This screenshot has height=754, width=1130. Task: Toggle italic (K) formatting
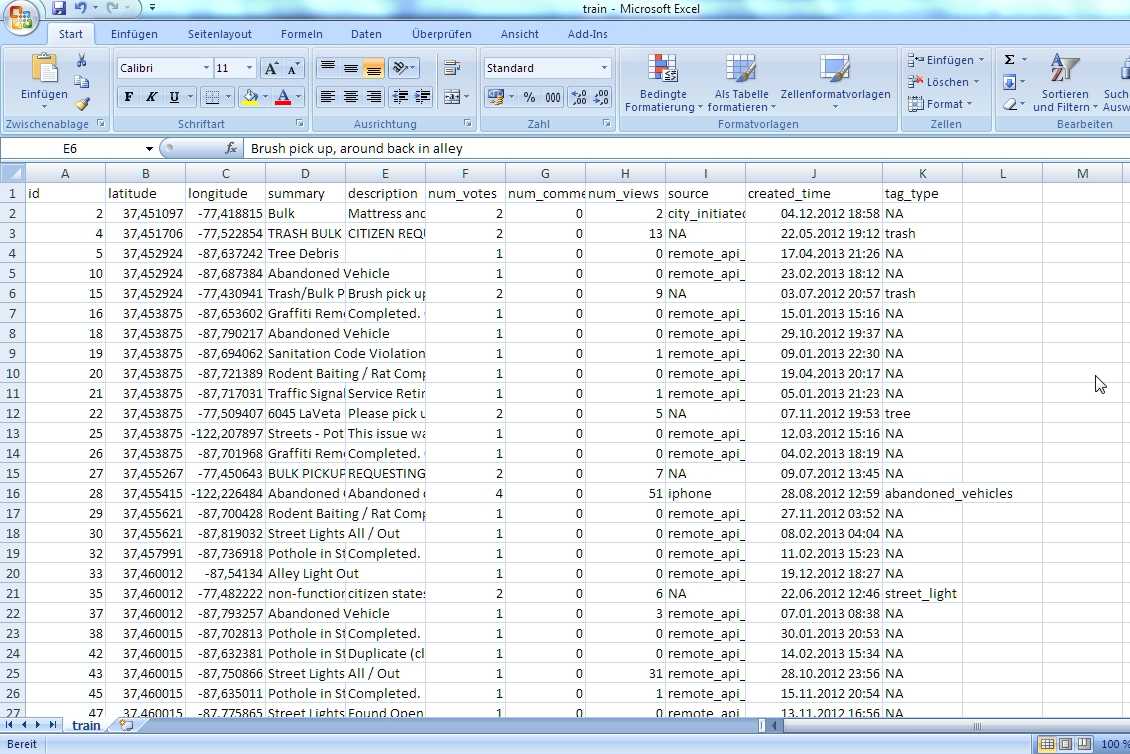(x=151, y=97)
